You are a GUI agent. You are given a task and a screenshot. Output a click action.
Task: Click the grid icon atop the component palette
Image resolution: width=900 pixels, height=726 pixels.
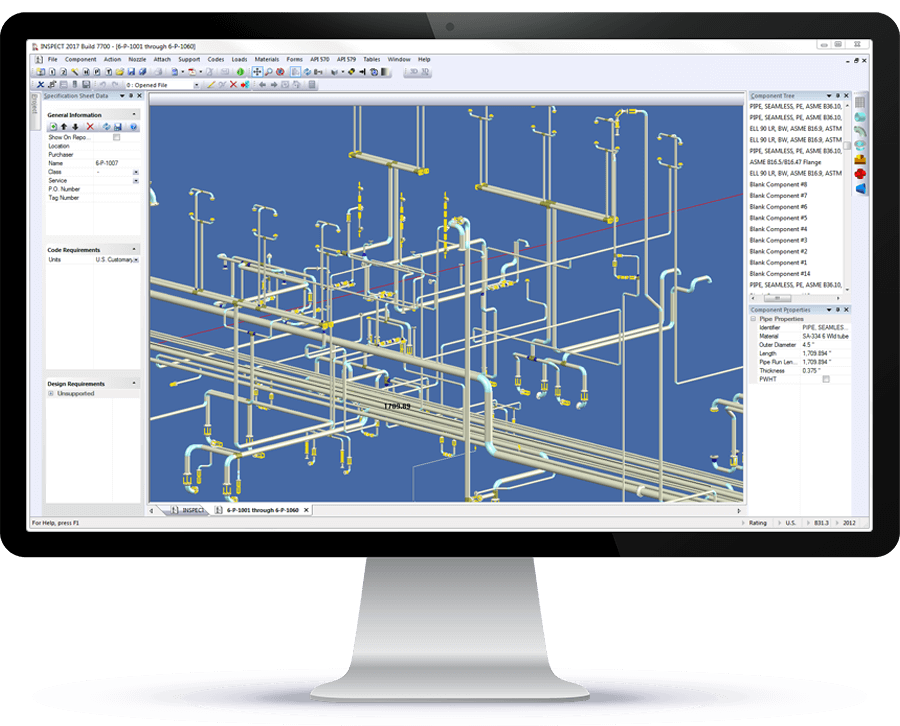860,102
